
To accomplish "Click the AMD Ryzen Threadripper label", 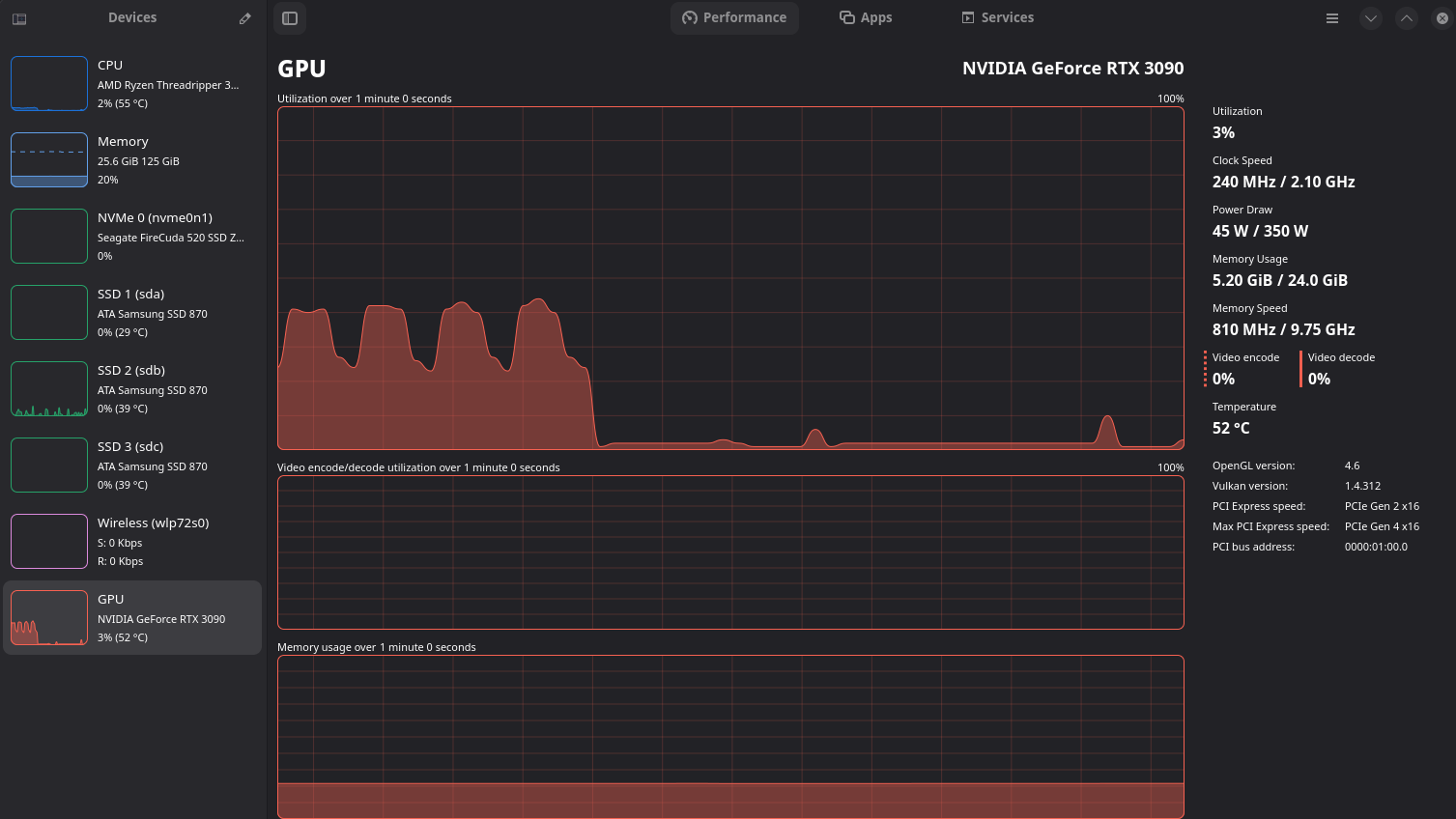I will (168, 85).
